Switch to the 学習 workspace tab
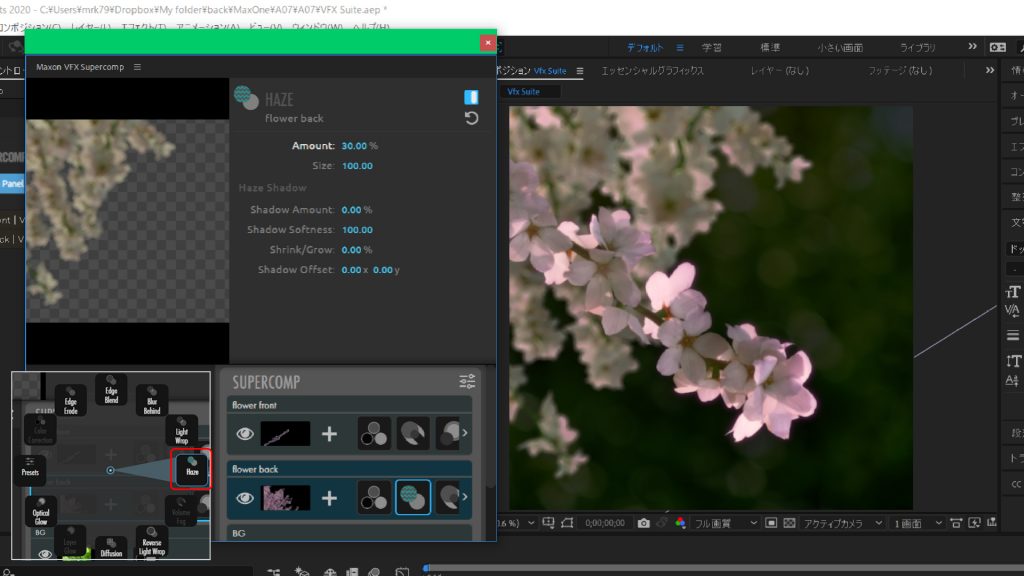The image size is (1024, 576). [712, 47]
